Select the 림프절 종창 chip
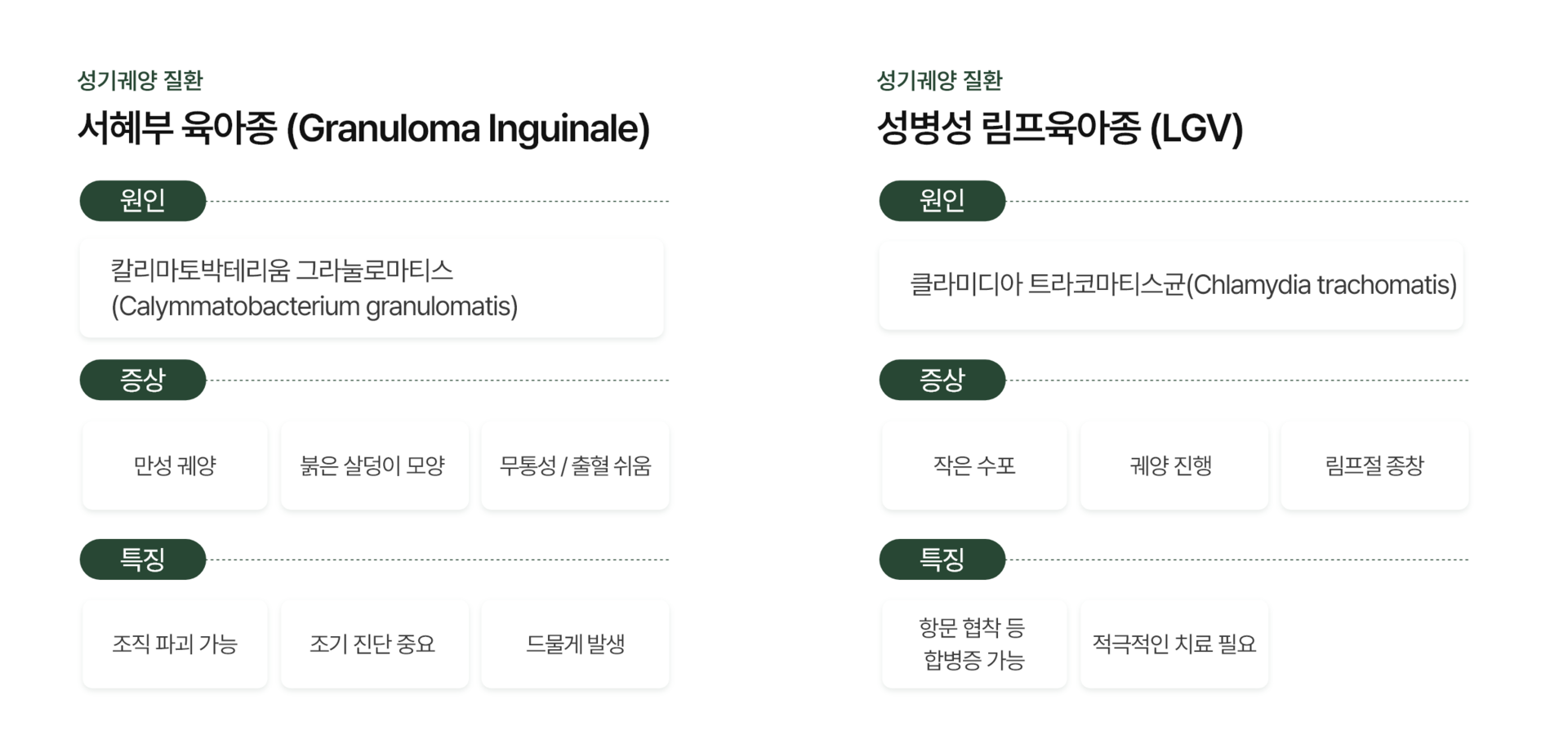The width and height of the screenshot is (1568, 753). 1374,466
